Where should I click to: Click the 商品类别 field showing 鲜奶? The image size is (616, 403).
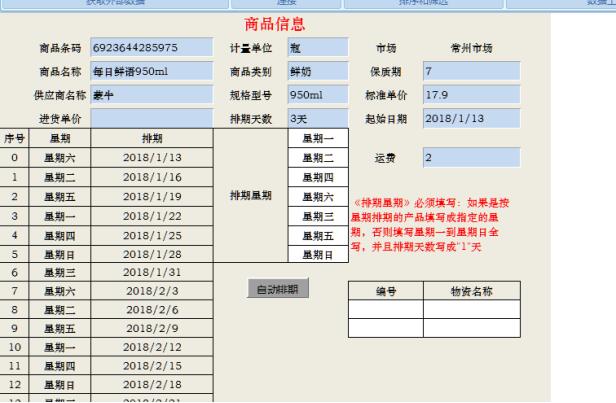(x=317, y=72)
